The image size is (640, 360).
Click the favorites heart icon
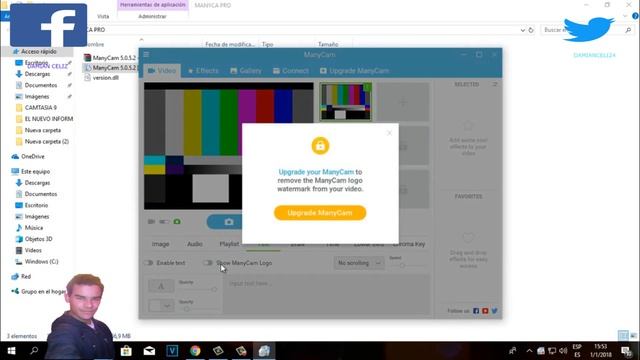click(468, 238)
